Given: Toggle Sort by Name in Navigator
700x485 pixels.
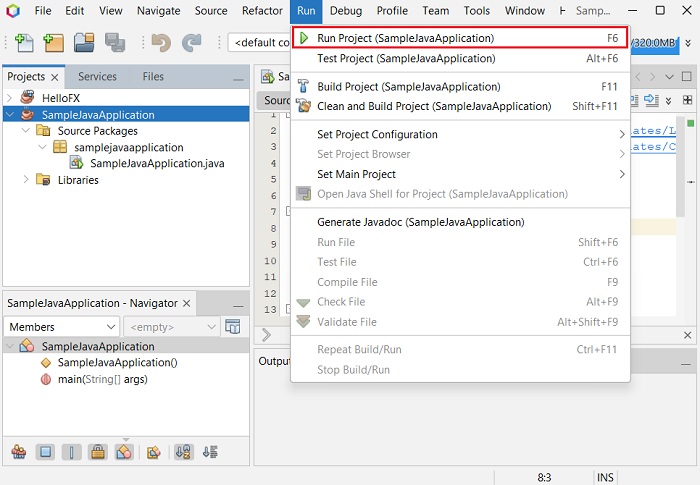Looking at the screenshot, I should 184,452.
